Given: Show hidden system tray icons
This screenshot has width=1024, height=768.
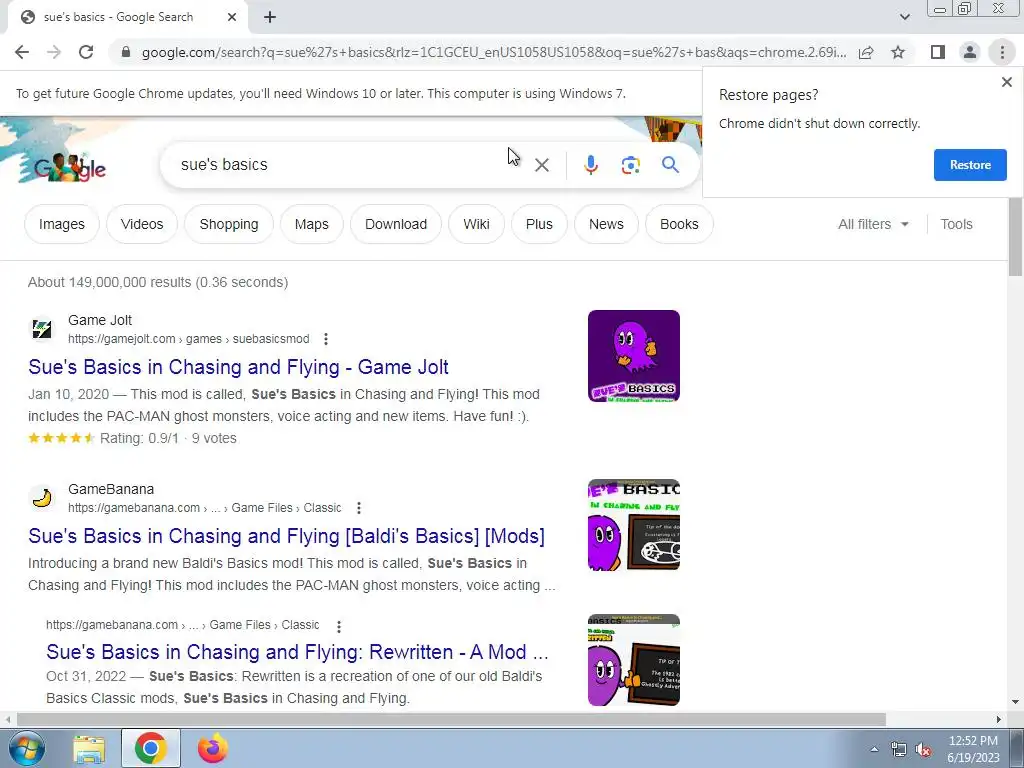Looking at the screenshot, I should 874,749.
